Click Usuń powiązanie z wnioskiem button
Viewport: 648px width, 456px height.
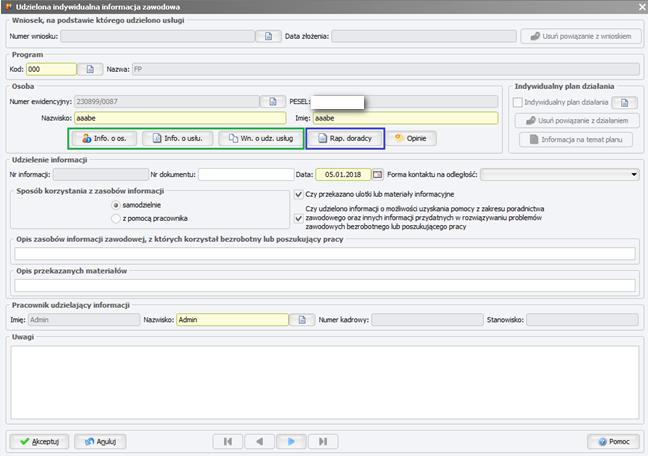[x=581, y=36]
